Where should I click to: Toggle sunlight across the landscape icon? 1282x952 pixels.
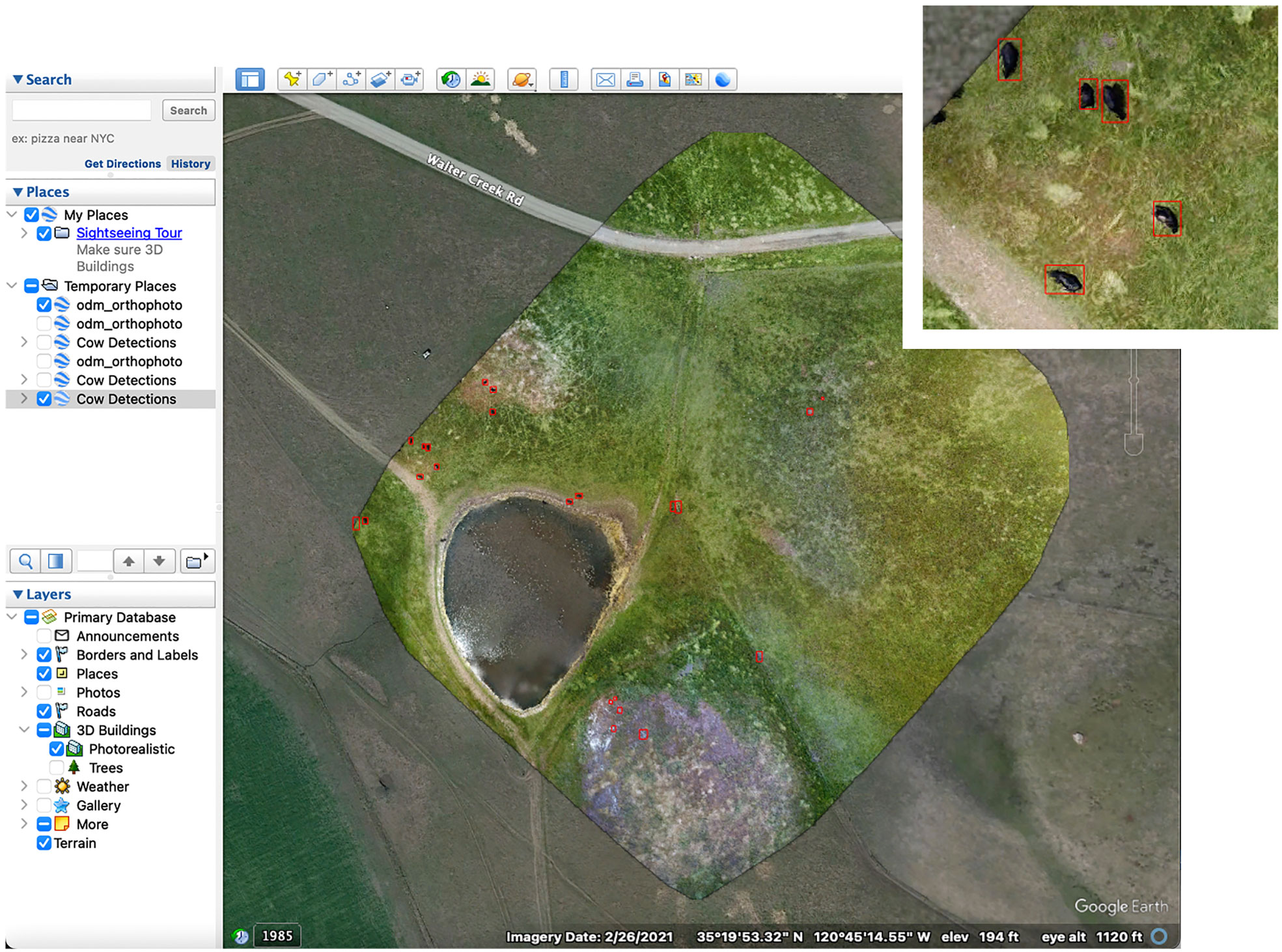tap(481, 79)
